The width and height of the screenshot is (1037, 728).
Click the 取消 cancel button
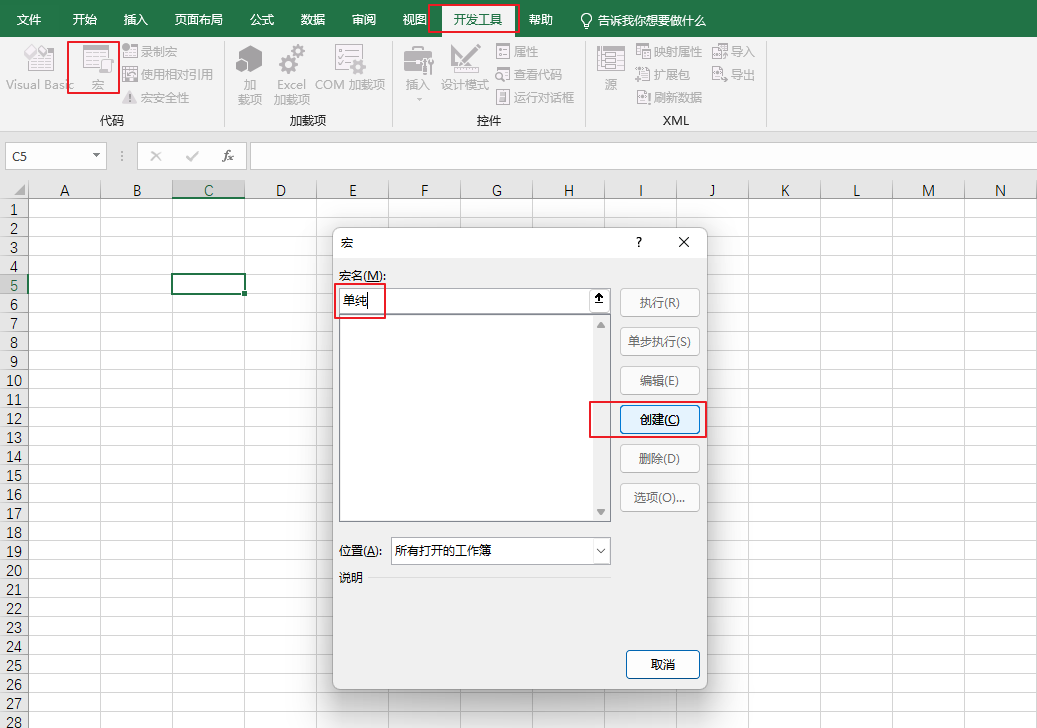click(662, 664)
